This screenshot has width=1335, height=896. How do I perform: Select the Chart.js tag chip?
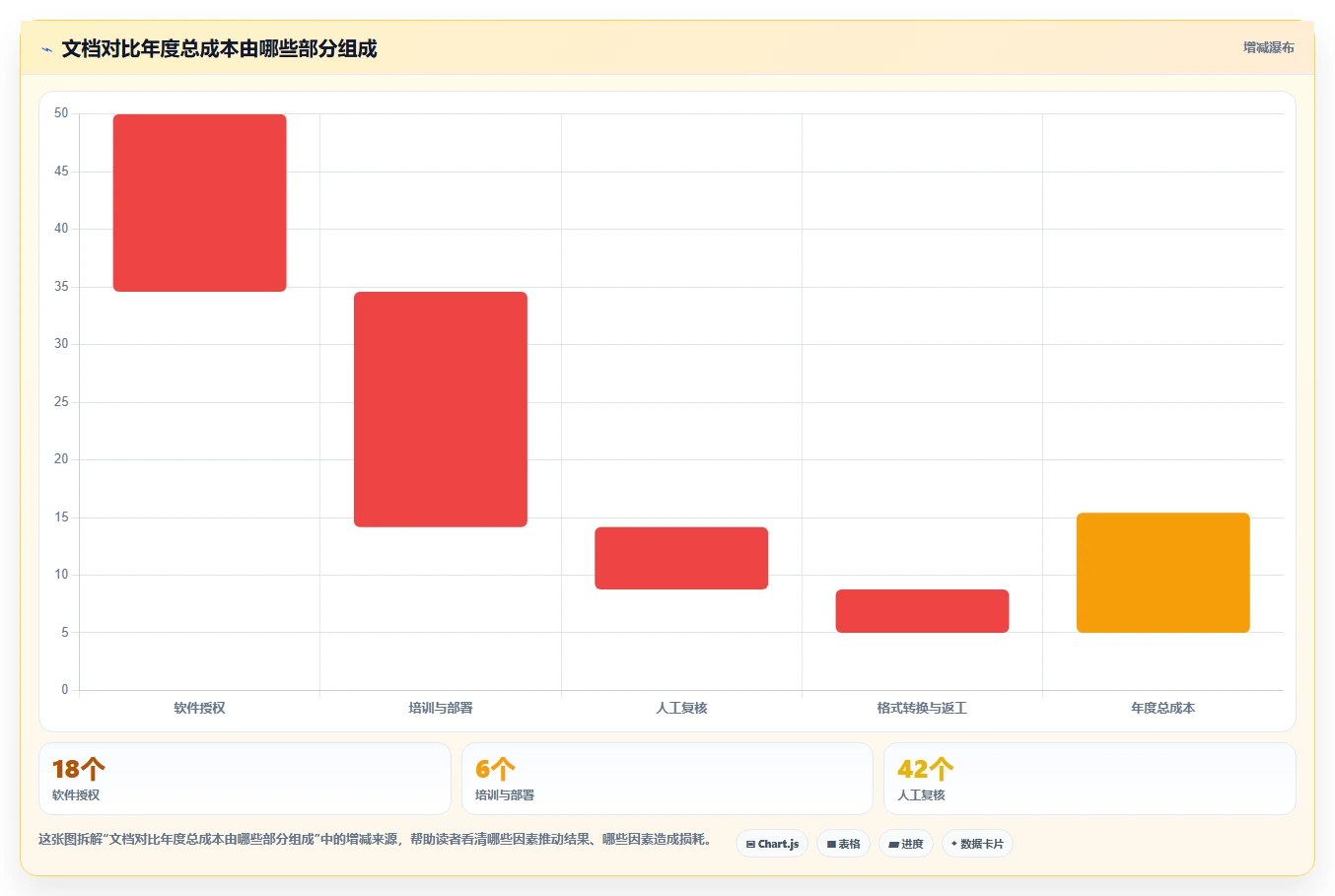point(772,844)
